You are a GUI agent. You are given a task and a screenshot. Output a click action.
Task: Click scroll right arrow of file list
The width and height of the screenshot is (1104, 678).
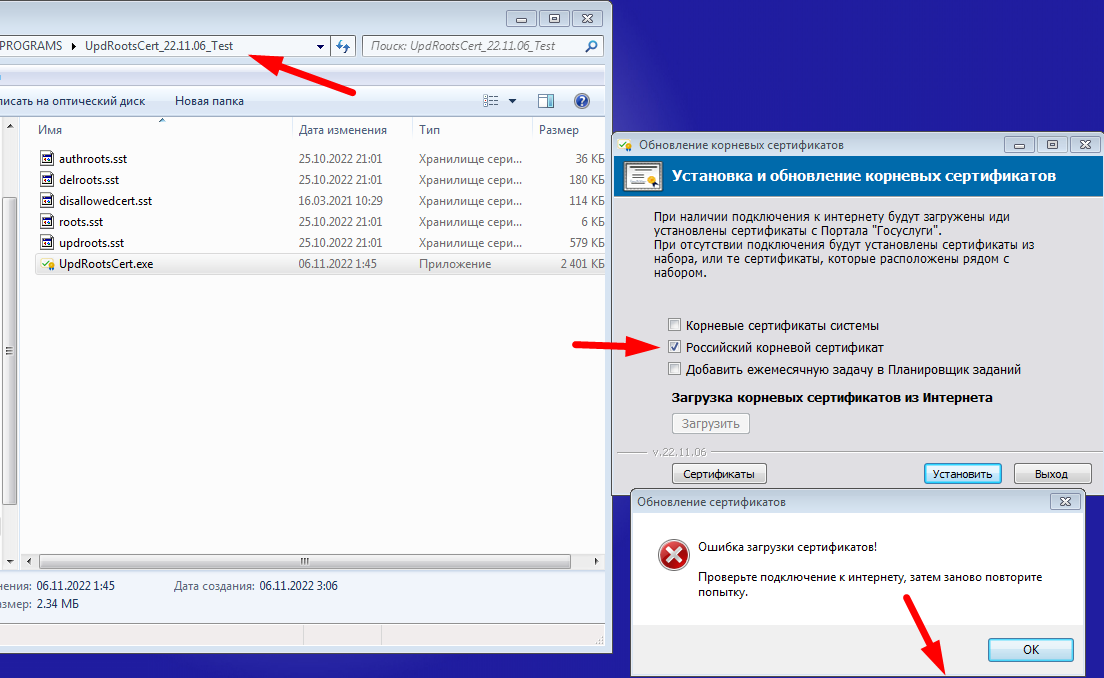tap(596, 561)
